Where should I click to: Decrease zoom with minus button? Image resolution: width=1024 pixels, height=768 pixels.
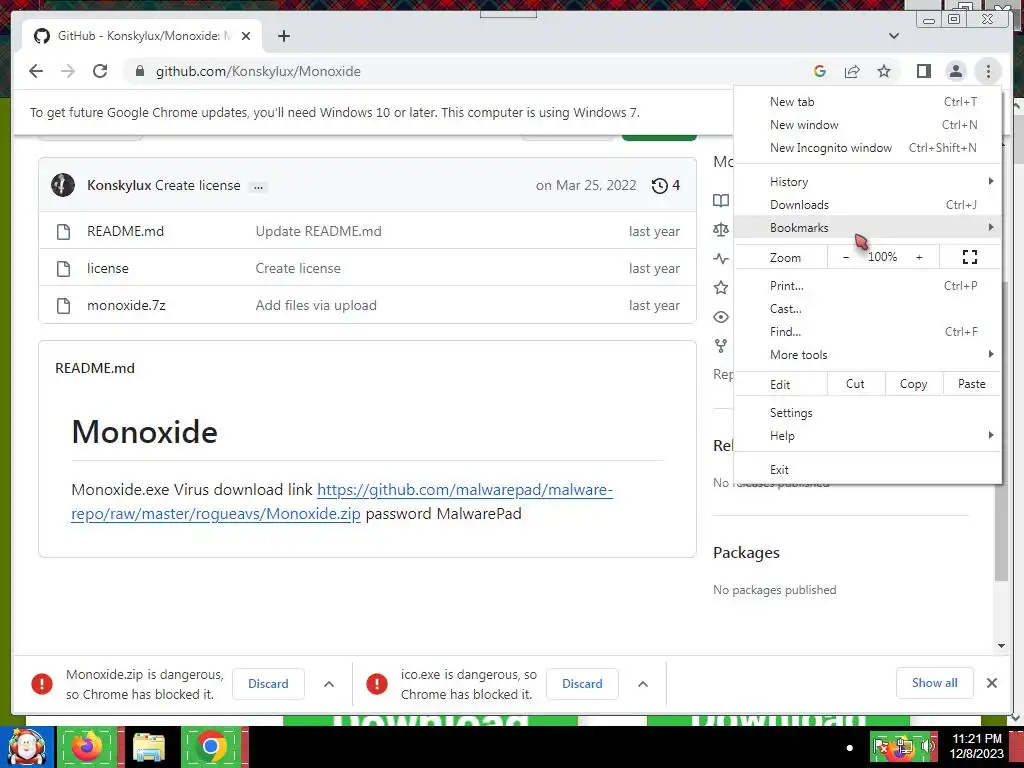(x=846, y=257)
